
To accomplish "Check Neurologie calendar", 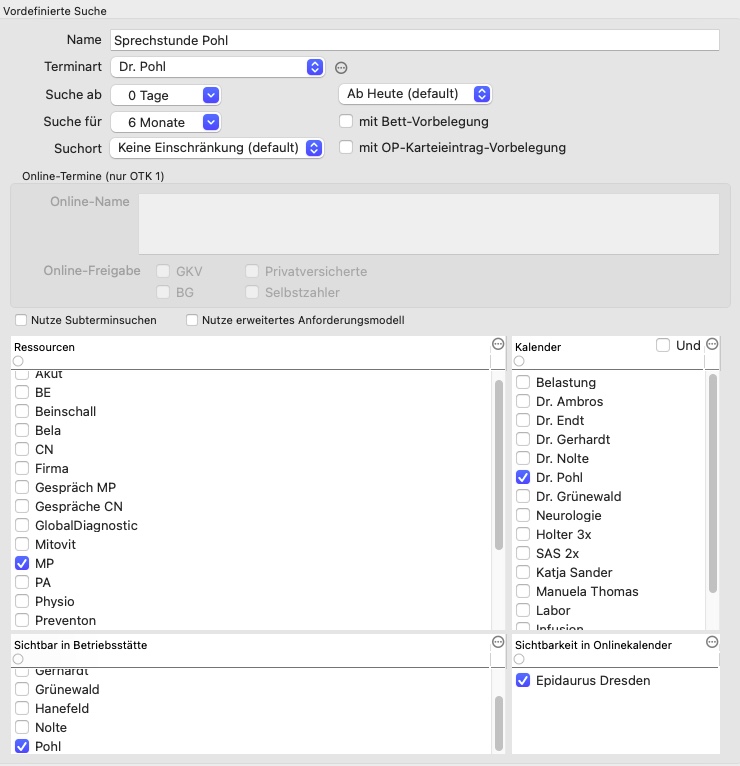I will 523,515.
